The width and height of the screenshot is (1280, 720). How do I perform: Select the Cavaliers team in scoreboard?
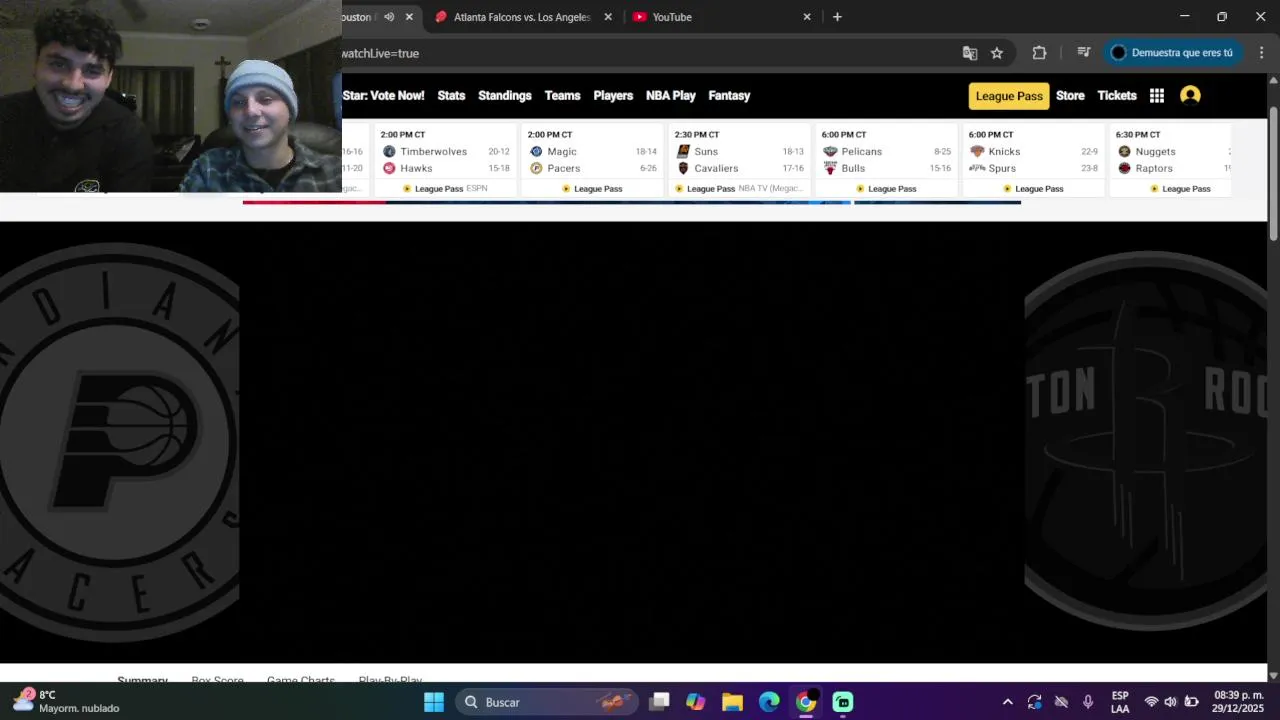(716, 169)
